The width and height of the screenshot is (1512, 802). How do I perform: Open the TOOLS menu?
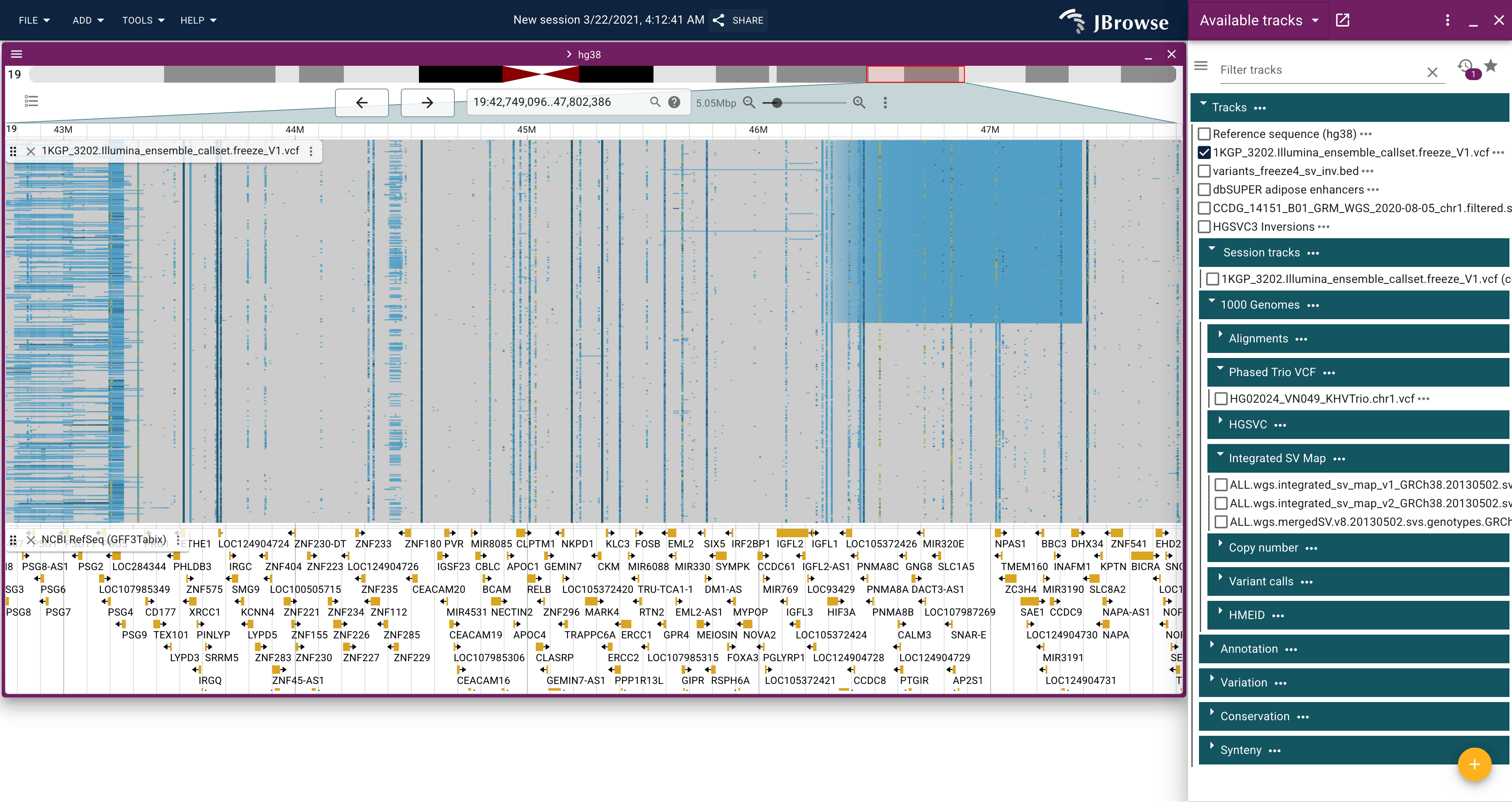[x=143, y=20]
